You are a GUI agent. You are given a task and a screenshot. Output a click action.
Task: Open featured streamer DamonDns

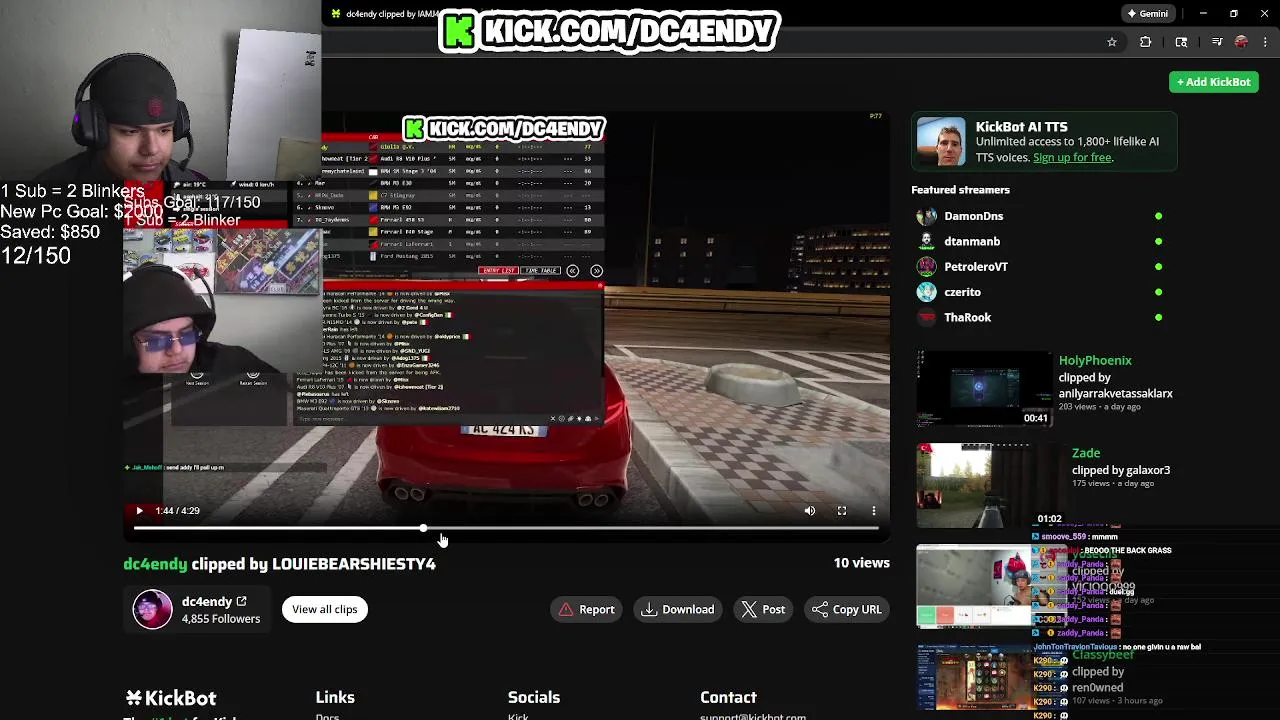coord(973,216)
